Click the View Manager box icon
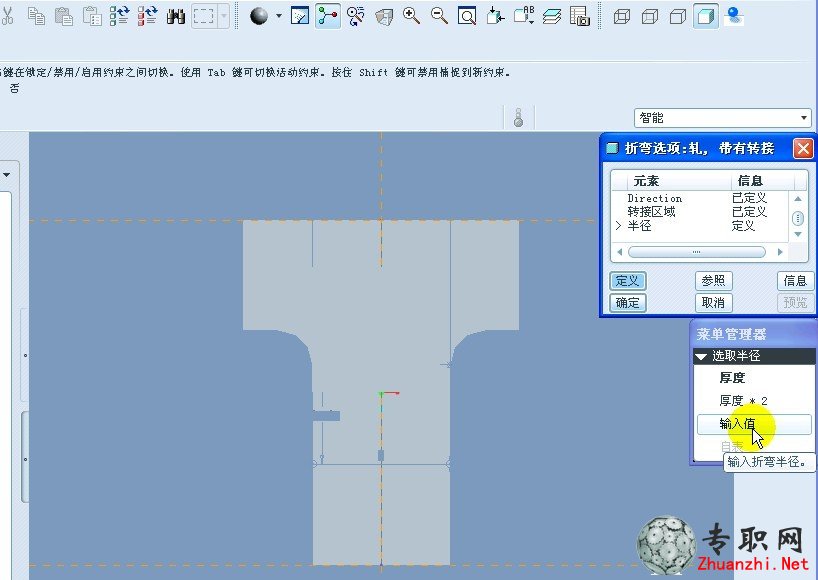This screenshot has height=580, width=818. [384, 16]
